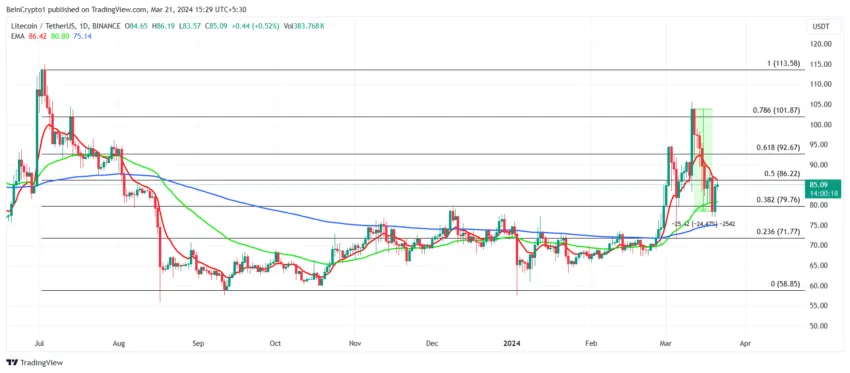This screenshot has width=850, height=373.
Task: Click the Vol 383.768K volume readout
Action: [309, 26]
